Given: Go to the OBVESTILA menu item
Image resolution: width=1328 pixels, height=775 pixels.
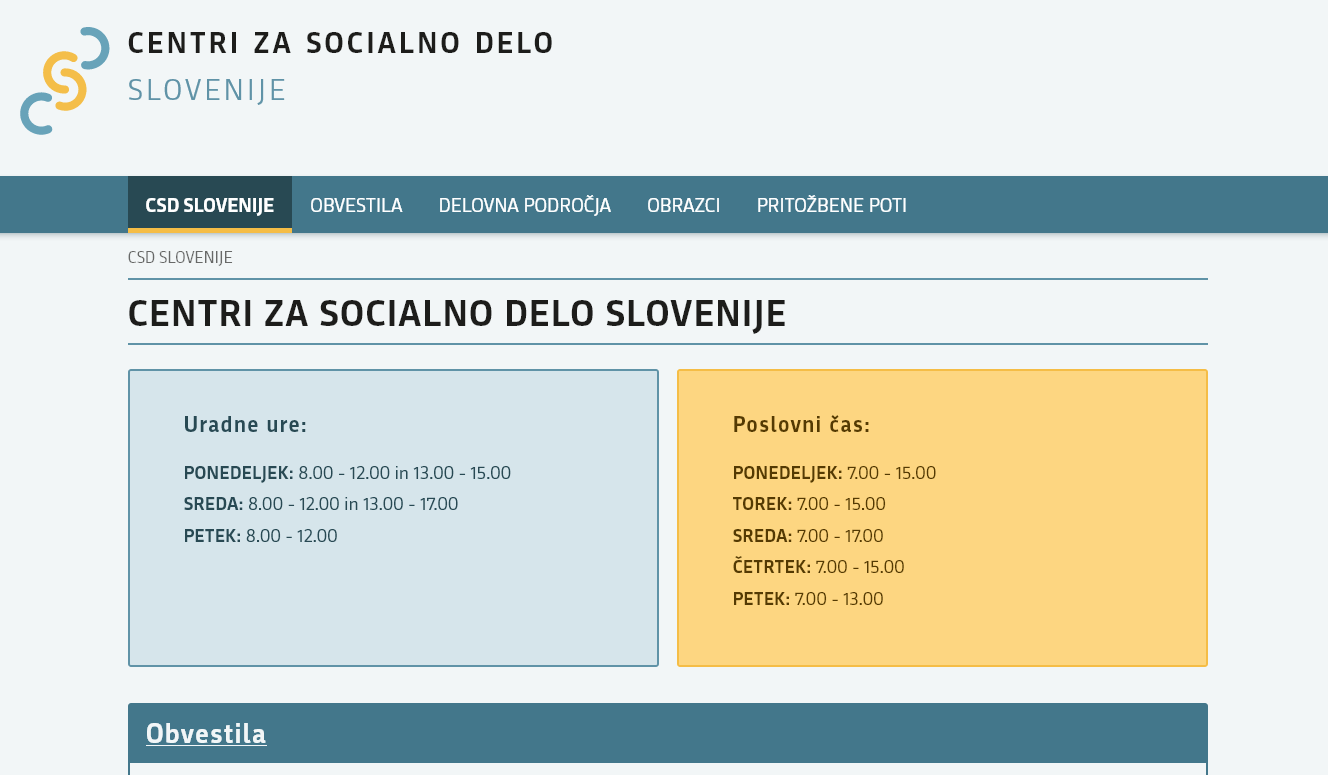Looking at the screenshot, I should [x=356, y=205].
